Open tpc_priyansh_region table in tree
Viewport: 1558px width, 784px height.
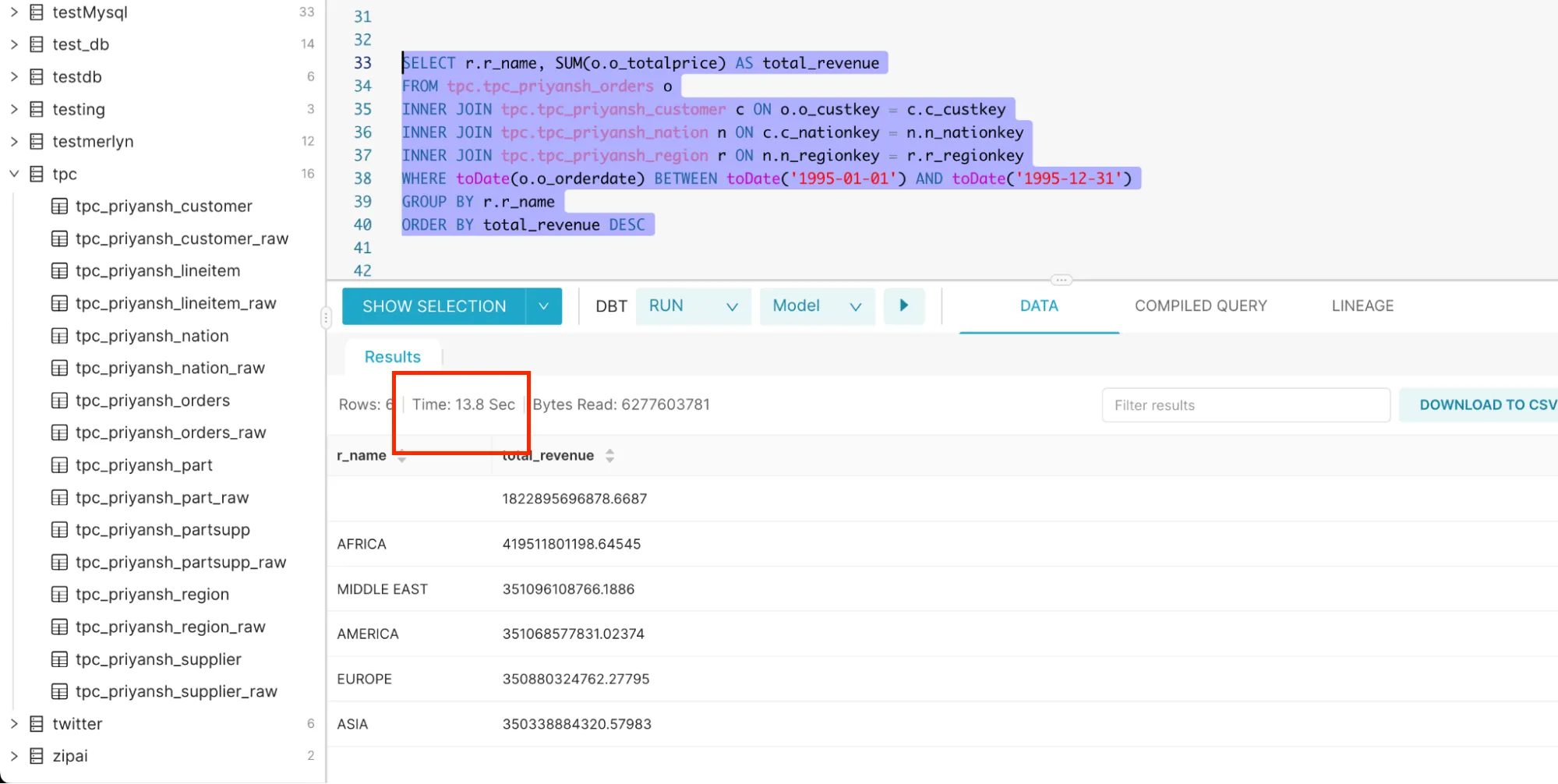point(152,595)
